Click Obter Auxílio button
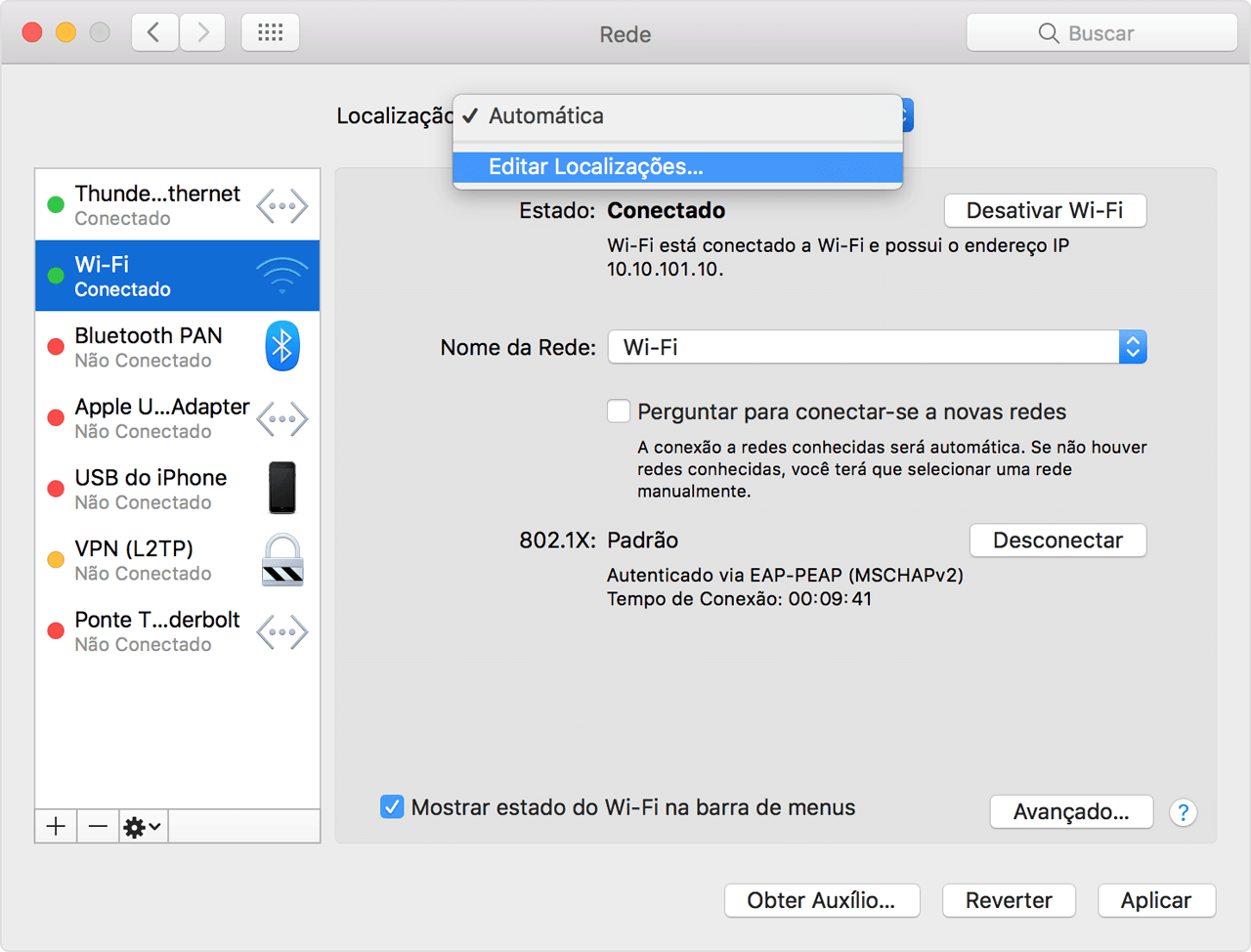Image resolution: width=1251 pixels, height=952 pixels. 822,900
